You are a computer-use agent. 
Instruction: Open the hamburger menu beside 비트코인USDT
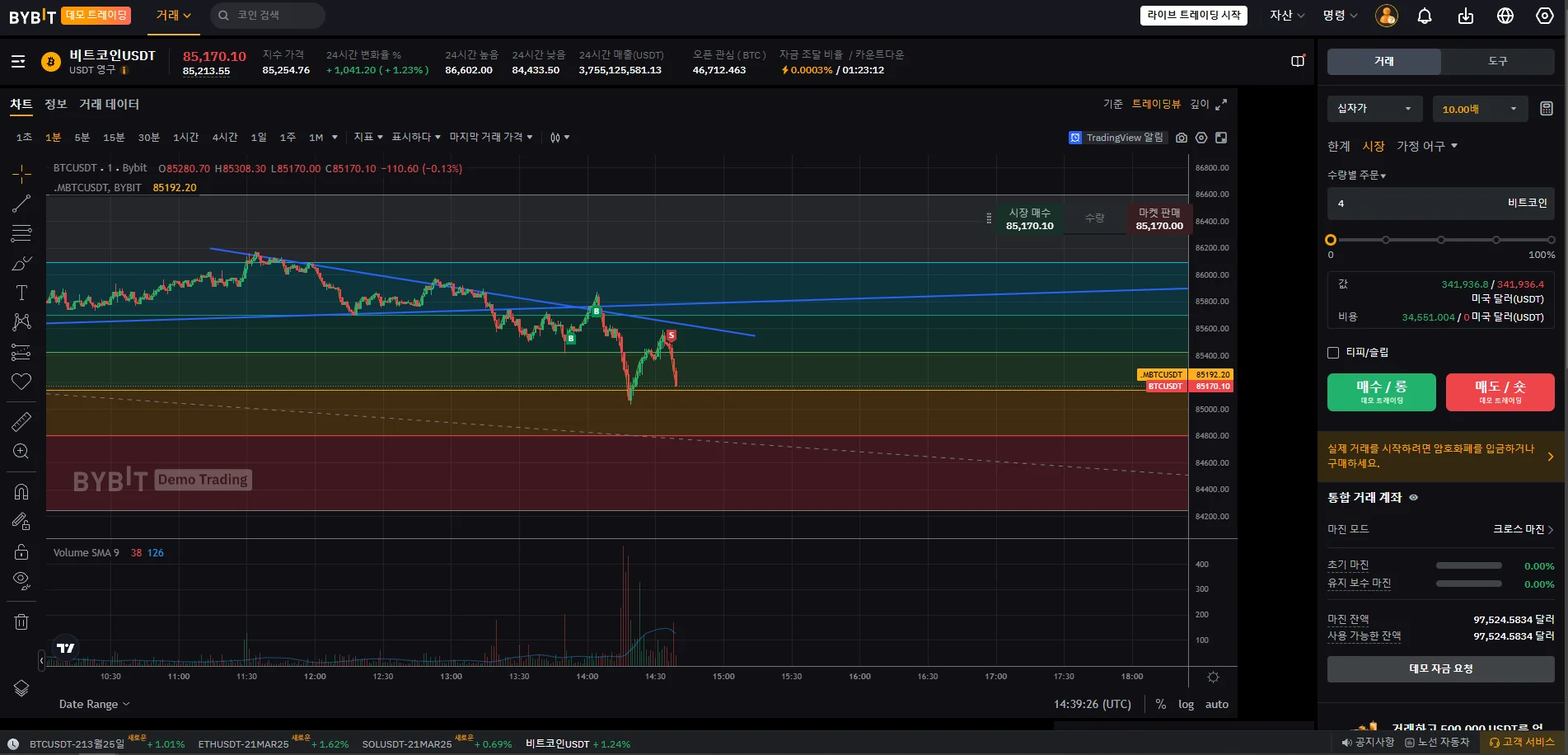point(18,62)
